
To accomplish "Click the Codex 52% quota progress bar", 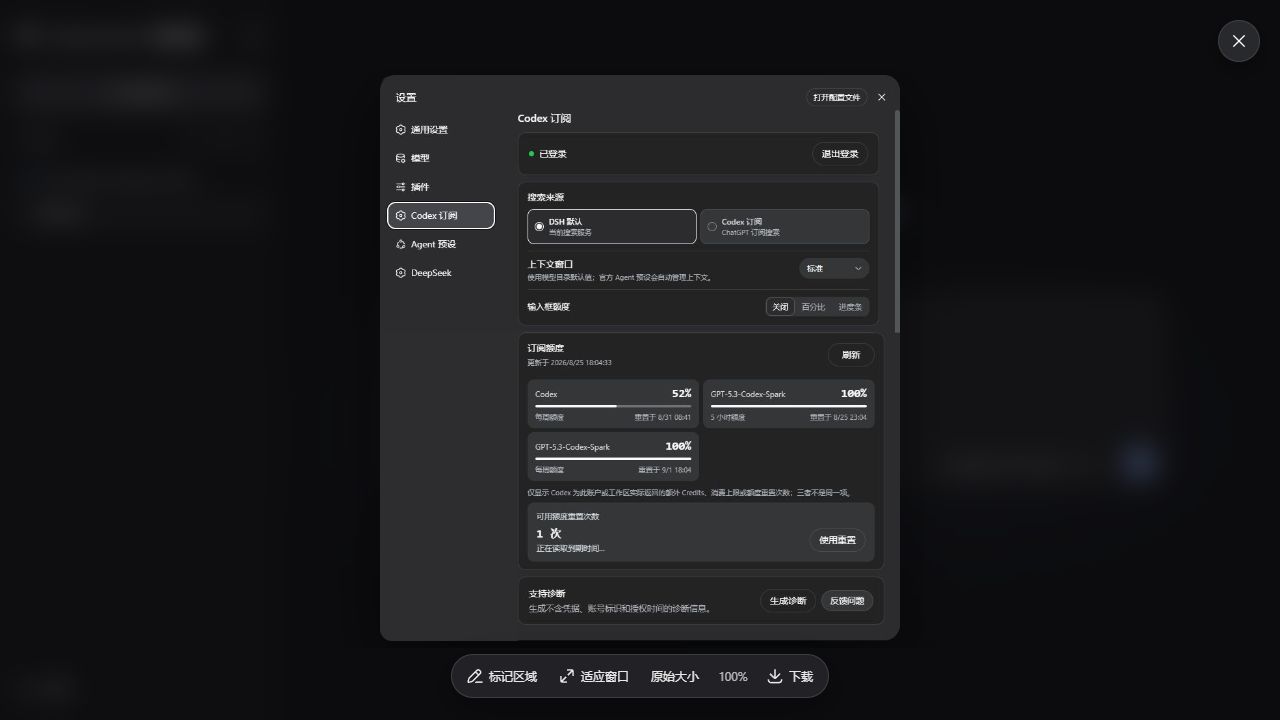I will pos(613,406).
